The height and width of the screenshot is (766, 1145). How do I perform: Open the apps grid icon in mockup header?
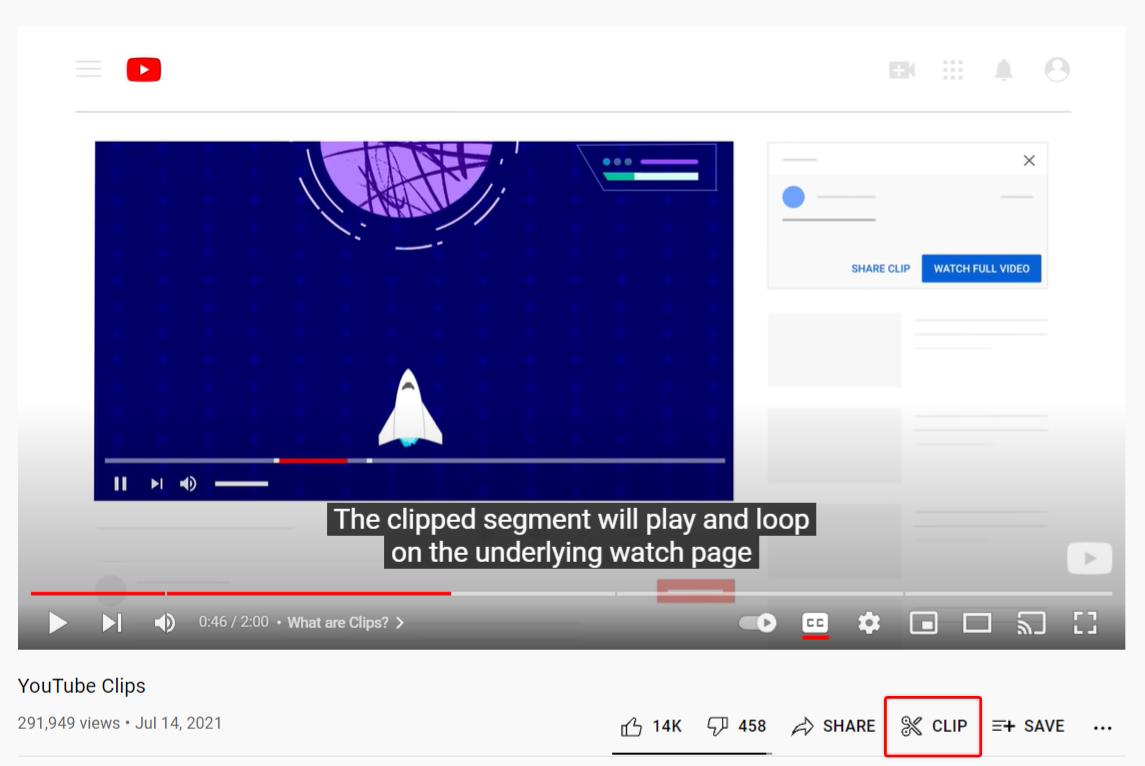tap(953, 69)
